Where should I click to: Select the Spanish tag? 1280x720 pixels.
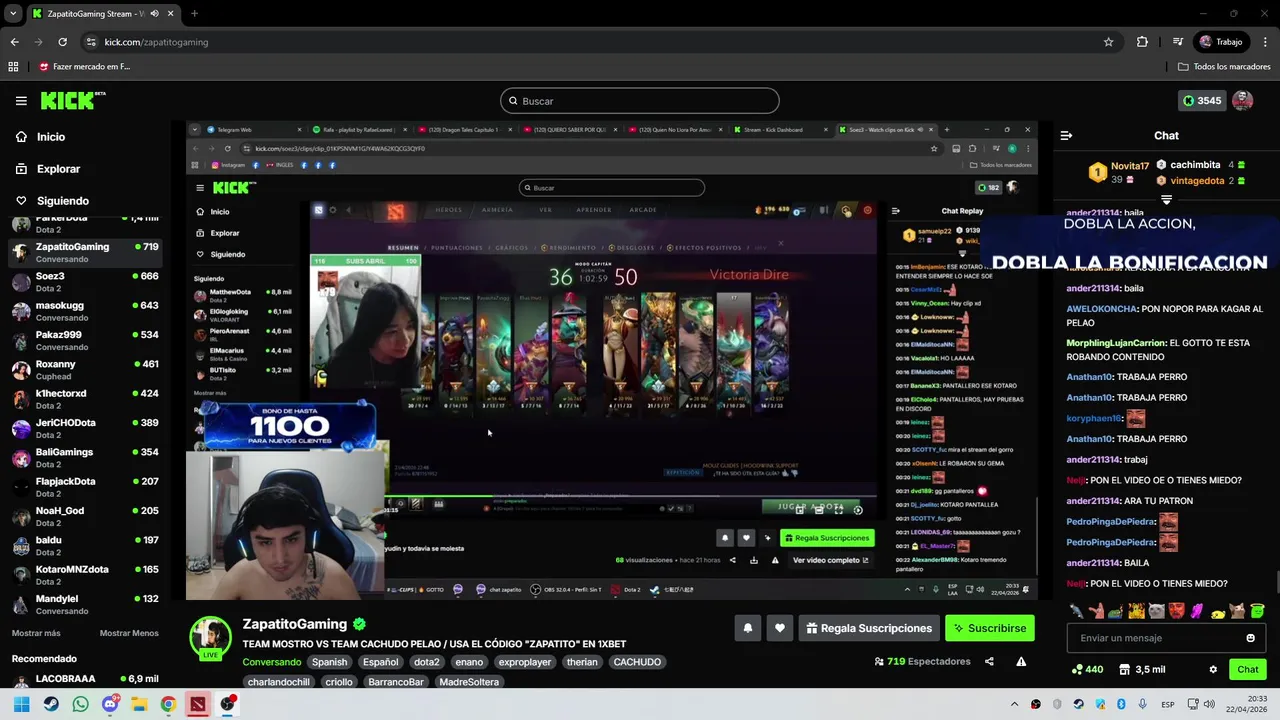point(329,662)
